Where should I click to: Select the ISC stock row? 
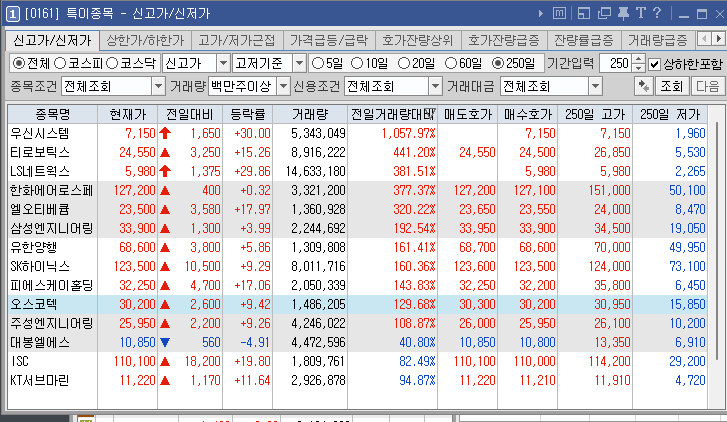click(357, 362)
